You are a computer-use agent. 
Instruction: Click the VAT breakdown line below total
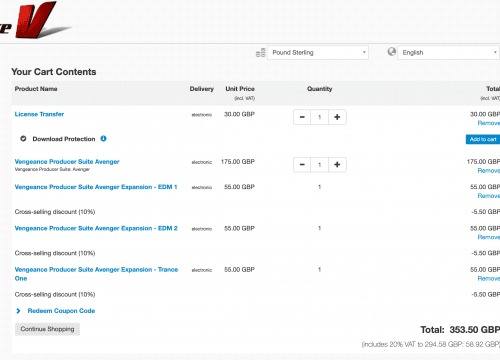(x=431, y=344)
